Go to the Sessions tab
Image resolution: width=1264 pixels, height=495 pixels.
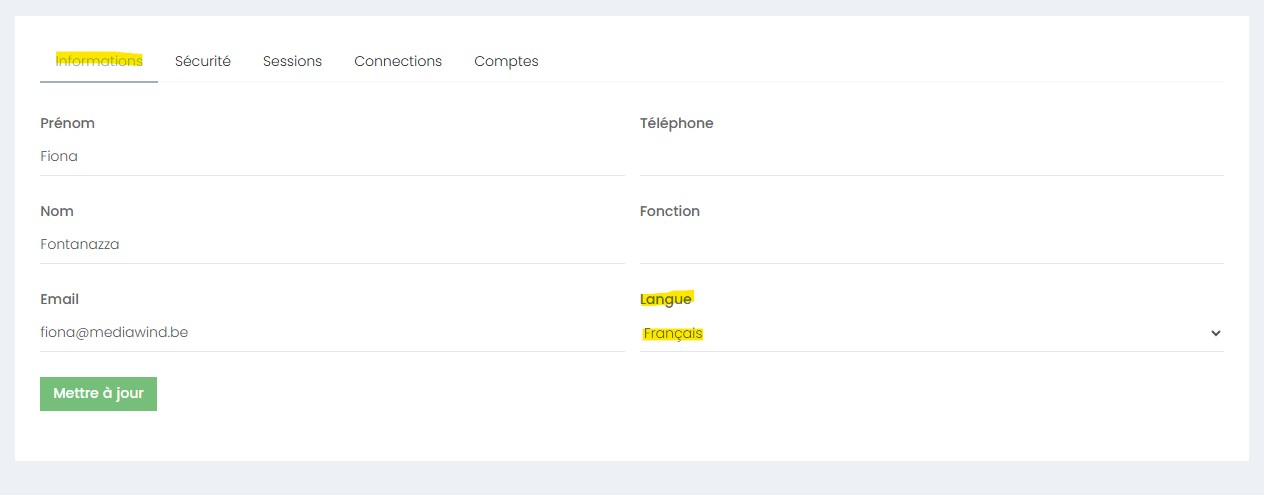(292, 61)
